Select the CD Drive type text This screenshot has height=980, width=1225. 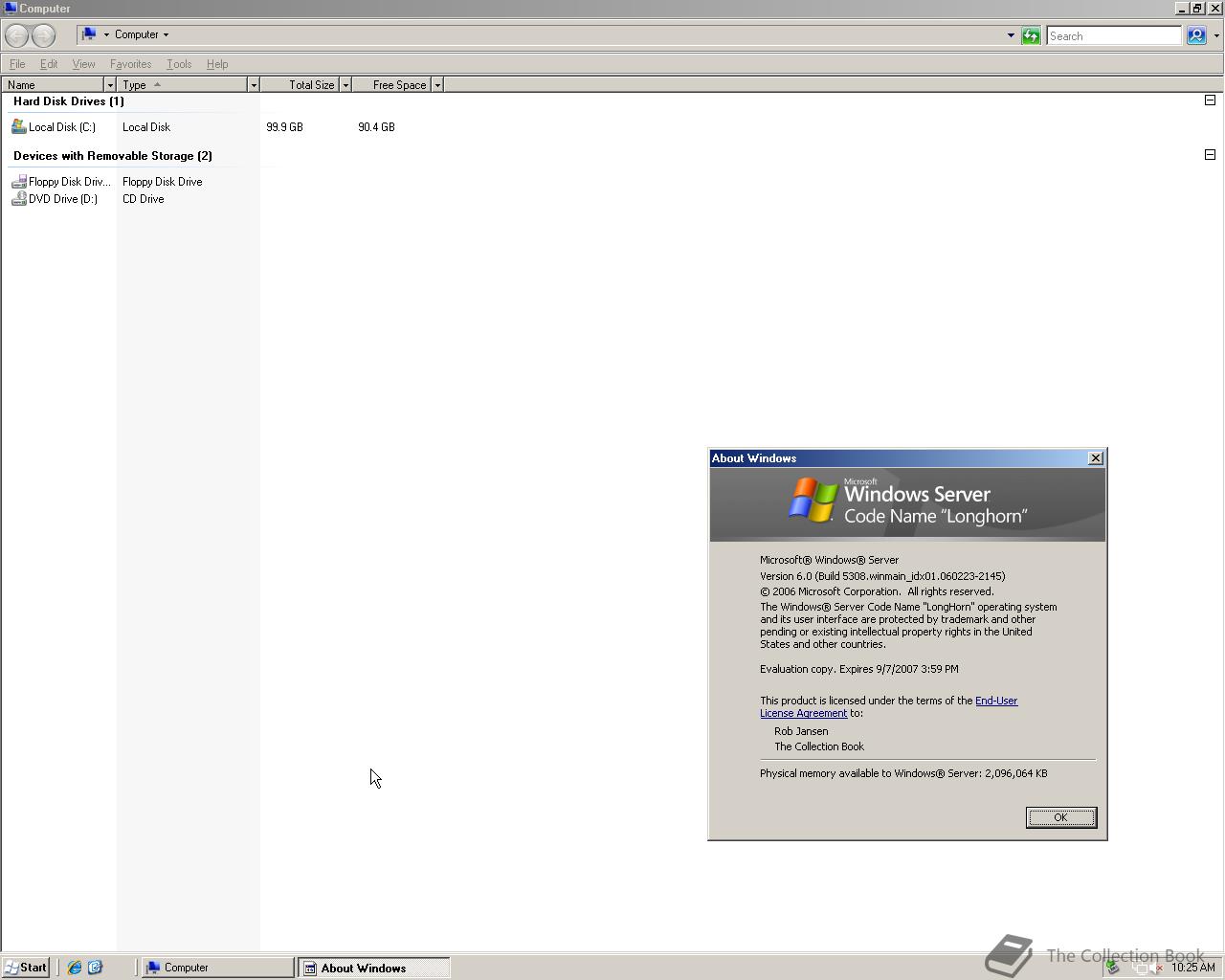[144, 199]
